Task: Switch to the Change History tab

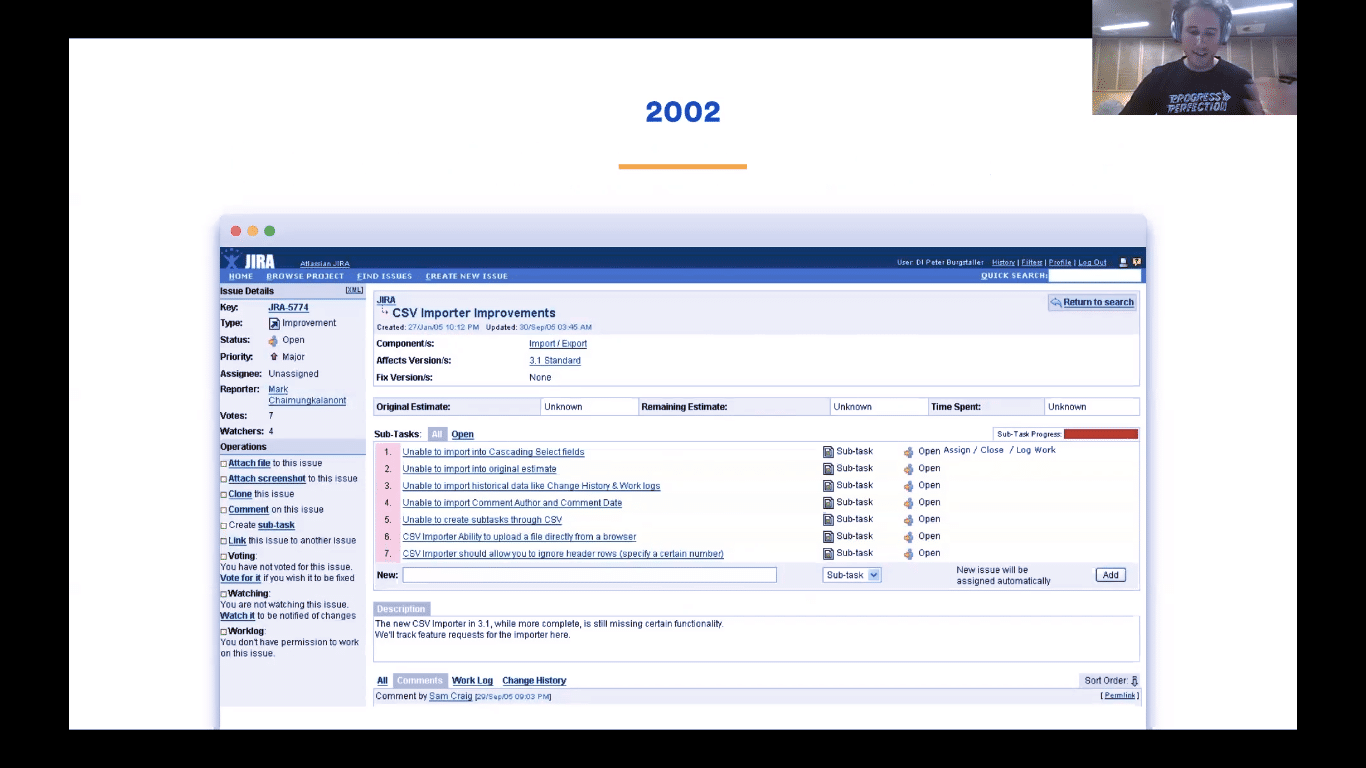Action: (534, 680)
